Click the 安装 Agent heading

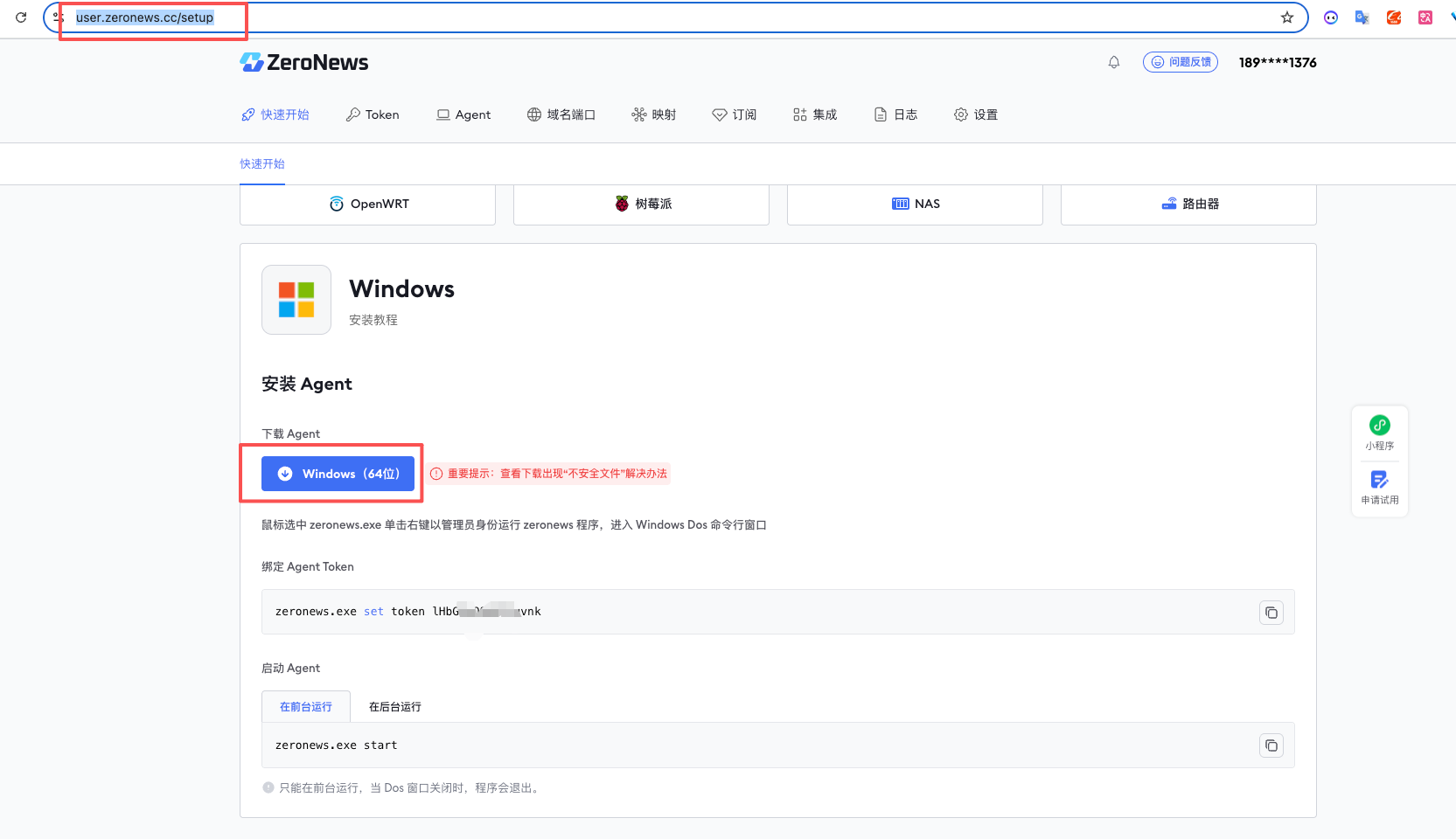(307, 384)
